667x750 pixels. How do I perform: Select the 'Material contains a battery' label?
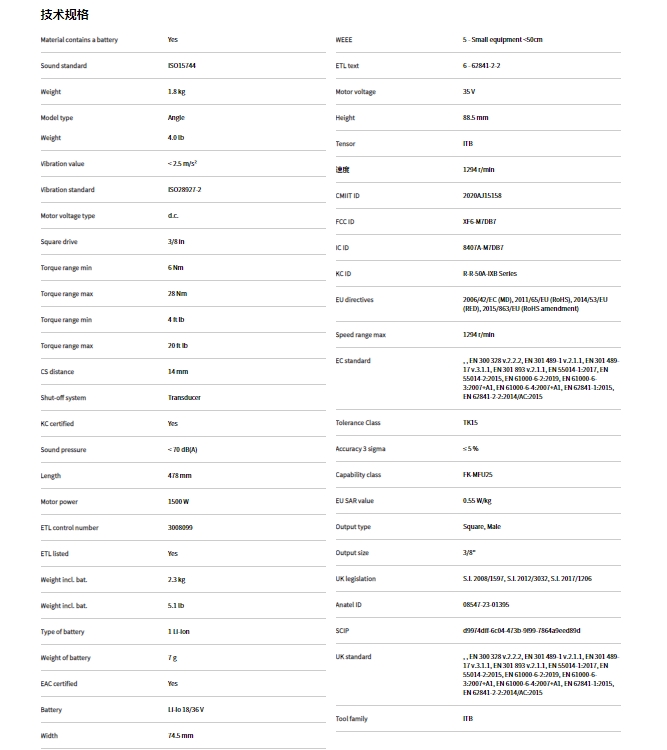point(79,40)
